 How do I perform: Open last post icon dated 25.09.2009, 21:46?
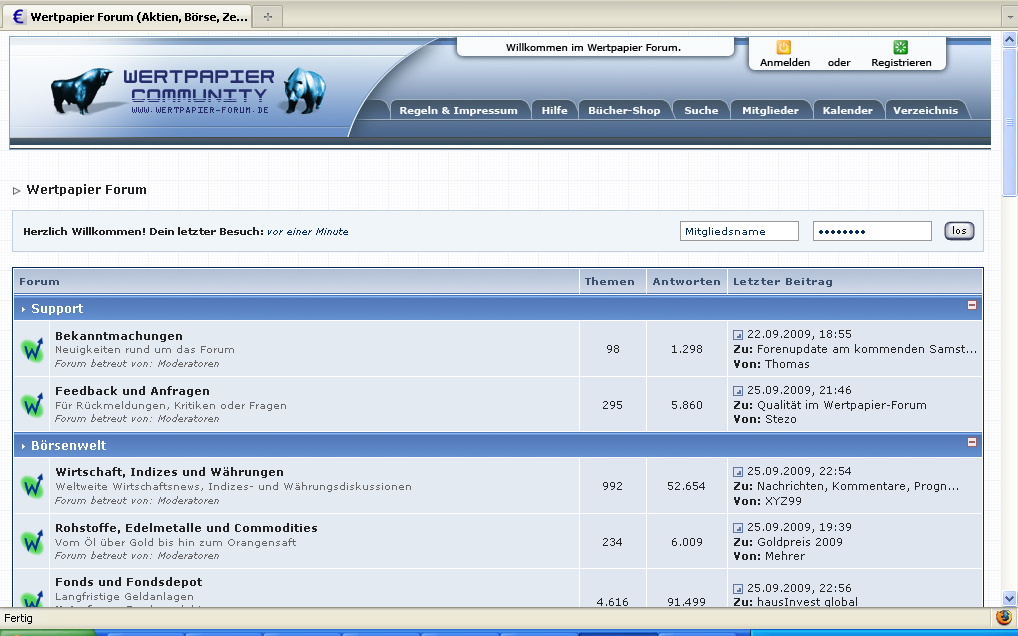738,391
